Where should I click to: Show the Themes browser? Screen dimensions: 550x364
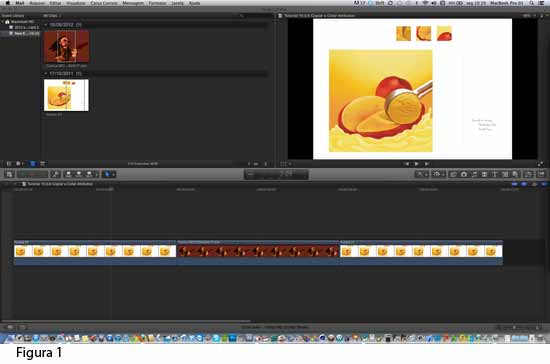click(x=515, y=174)
